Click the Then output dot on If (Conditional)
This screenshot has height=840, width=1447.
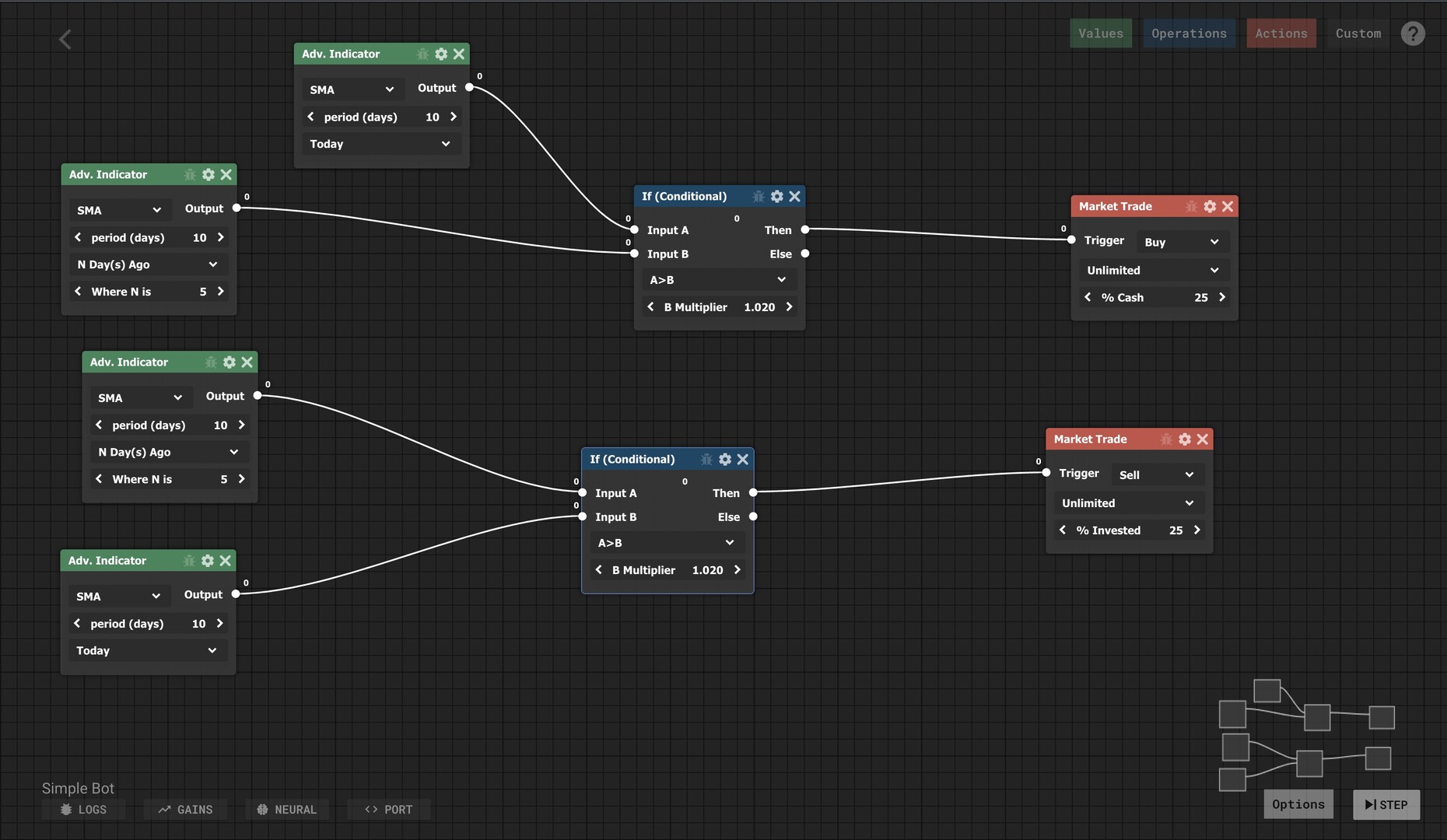click(x=805, y=229)
